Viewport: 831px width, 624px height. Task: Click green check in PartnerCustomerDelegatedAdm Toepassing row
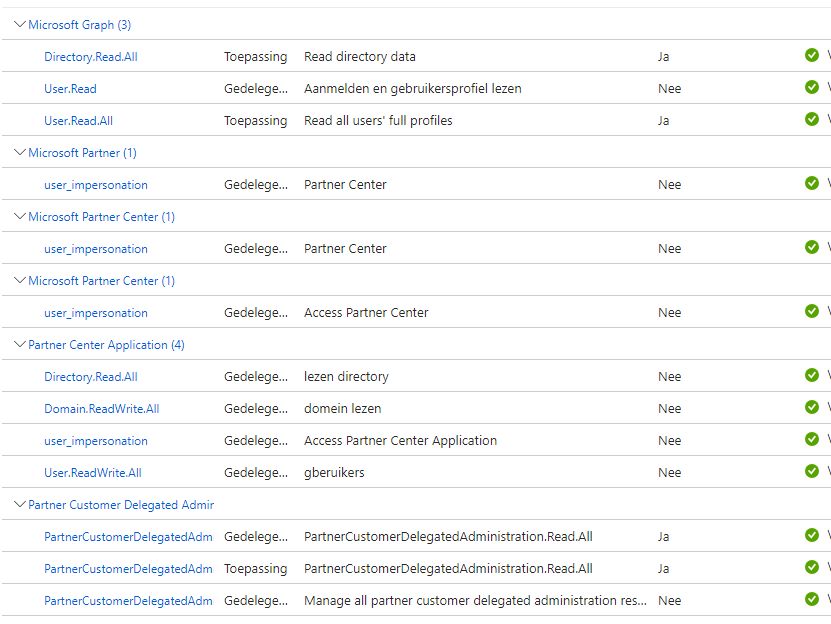click(x=811, y=567)
